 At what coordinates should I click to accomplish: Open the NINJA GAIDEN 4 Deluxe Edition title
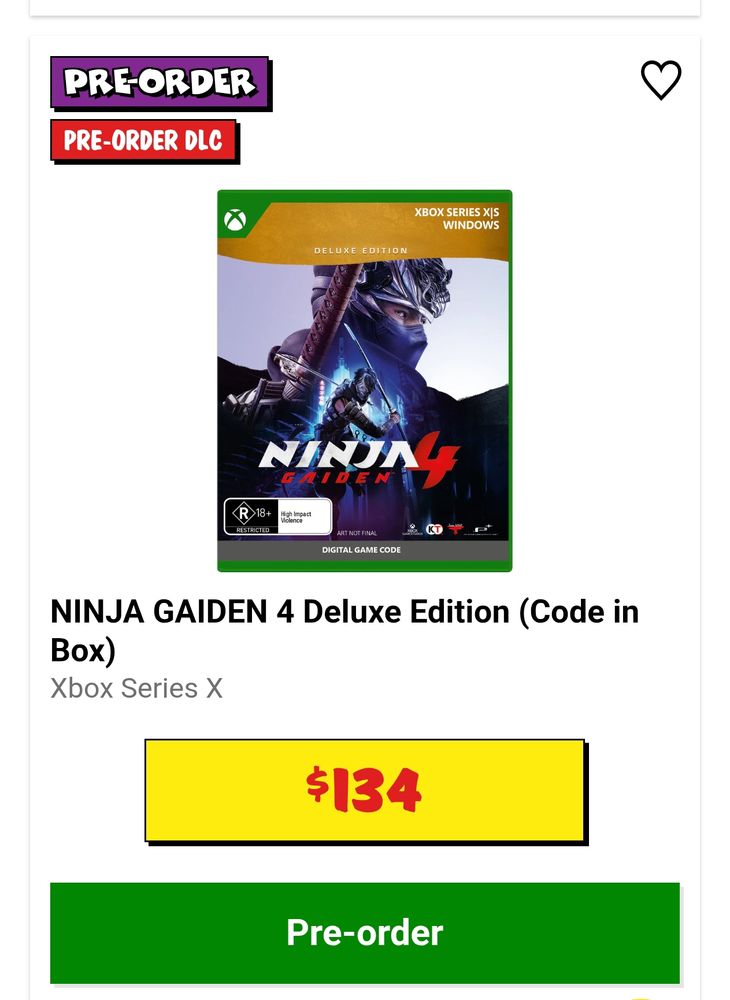pos(344,631)
